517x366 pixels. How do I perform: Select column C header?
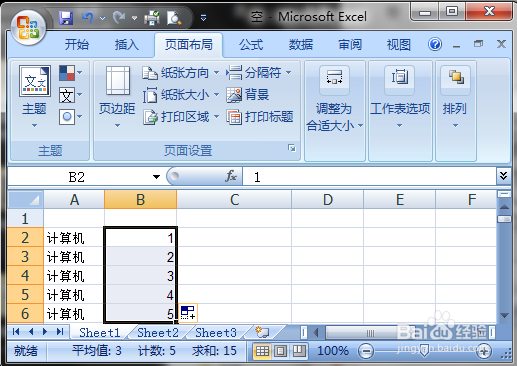point(234,200)
